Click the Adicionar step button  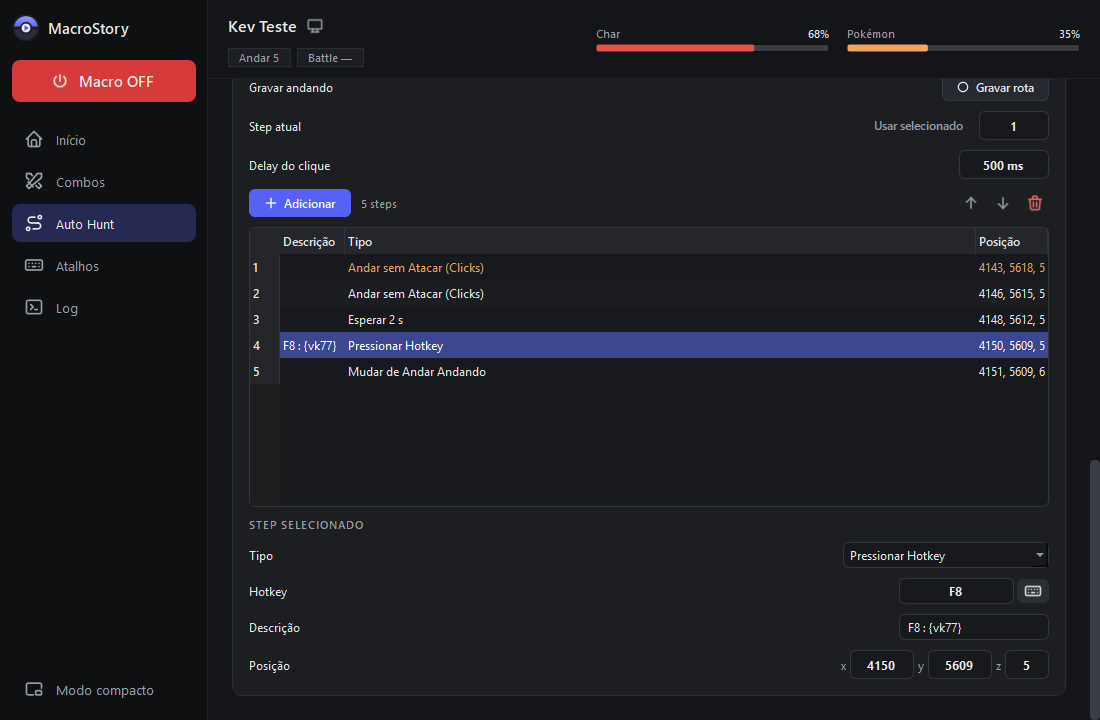pos(300,204)
